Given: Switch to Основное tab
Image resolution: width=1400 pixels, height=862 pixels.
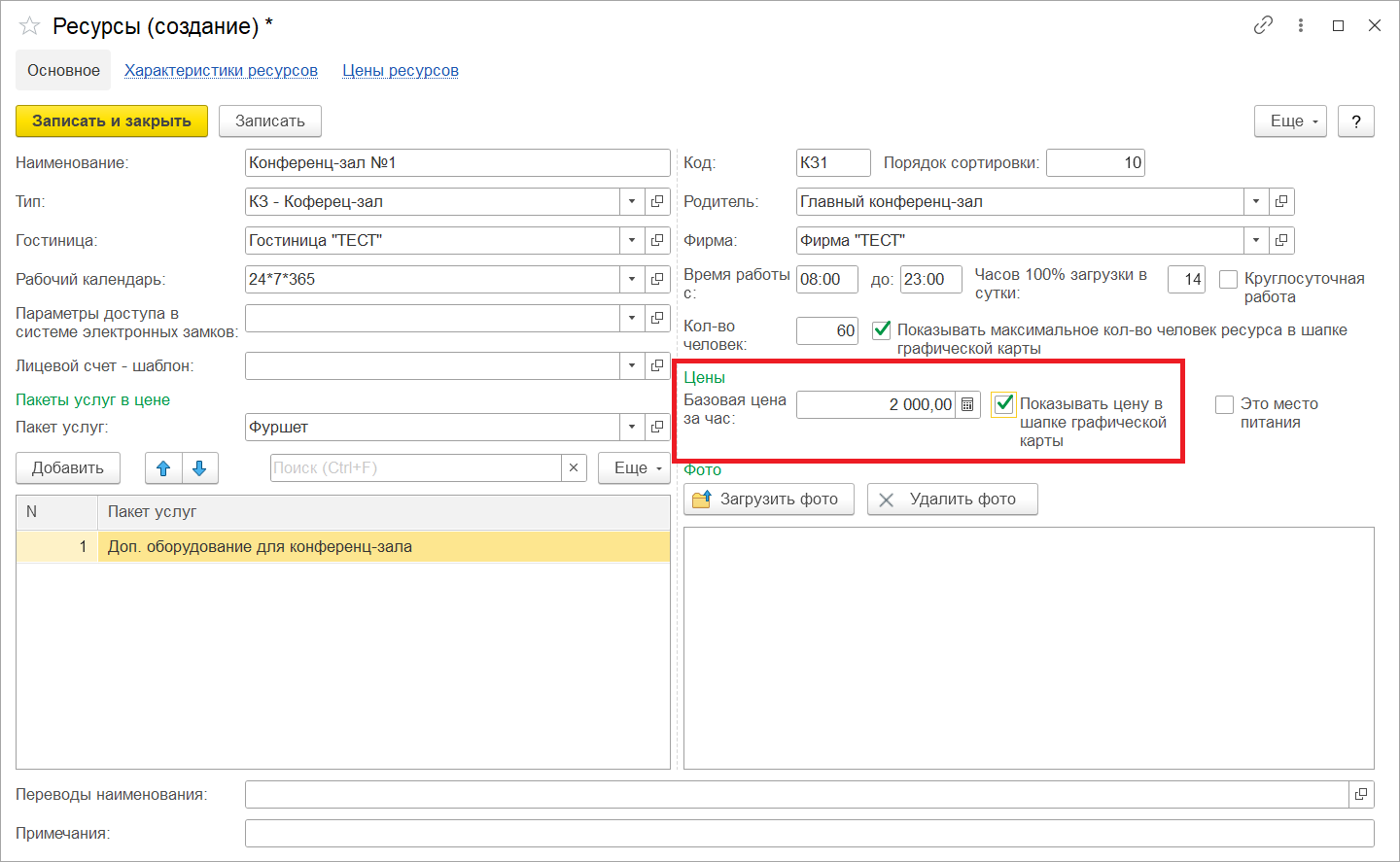Looking at the screenshot, I should [x=63, y=70].
